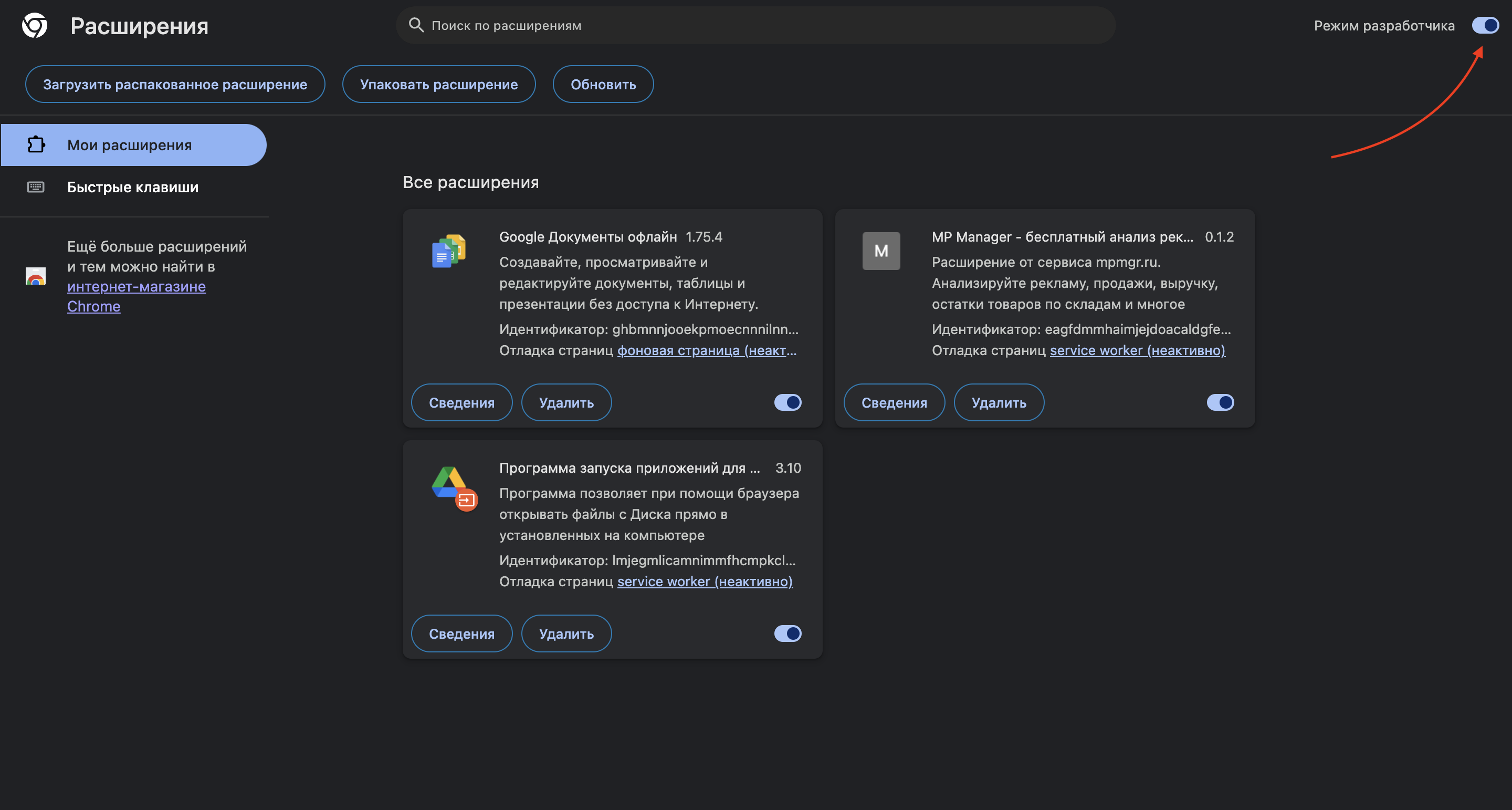
Task: Click the keyboard shortcuts icon
Action: point(36,187)
